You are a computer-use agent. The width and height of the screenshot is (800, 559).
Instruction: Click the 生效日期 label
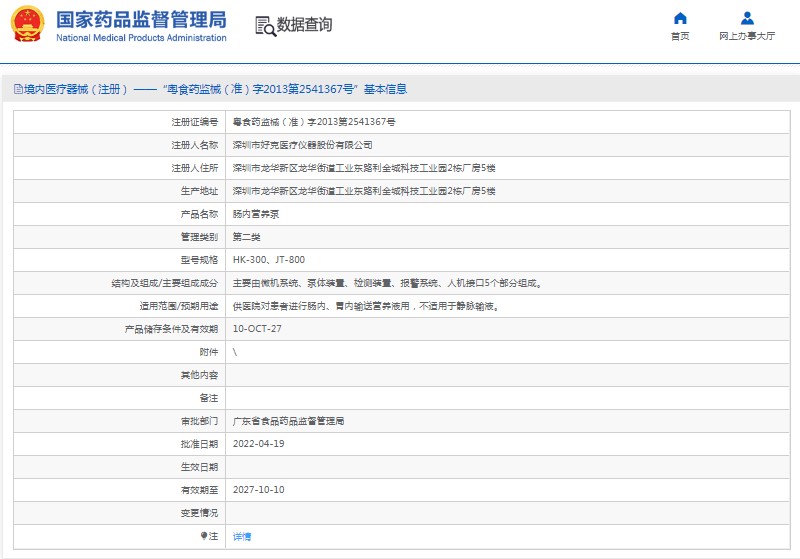[x=199, y=467]
